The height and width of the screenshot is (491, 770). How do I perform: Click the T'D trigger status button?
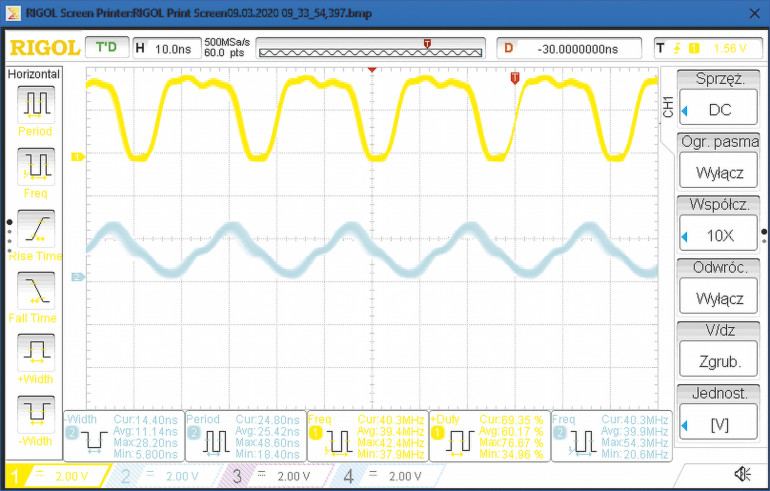(106, 47)
